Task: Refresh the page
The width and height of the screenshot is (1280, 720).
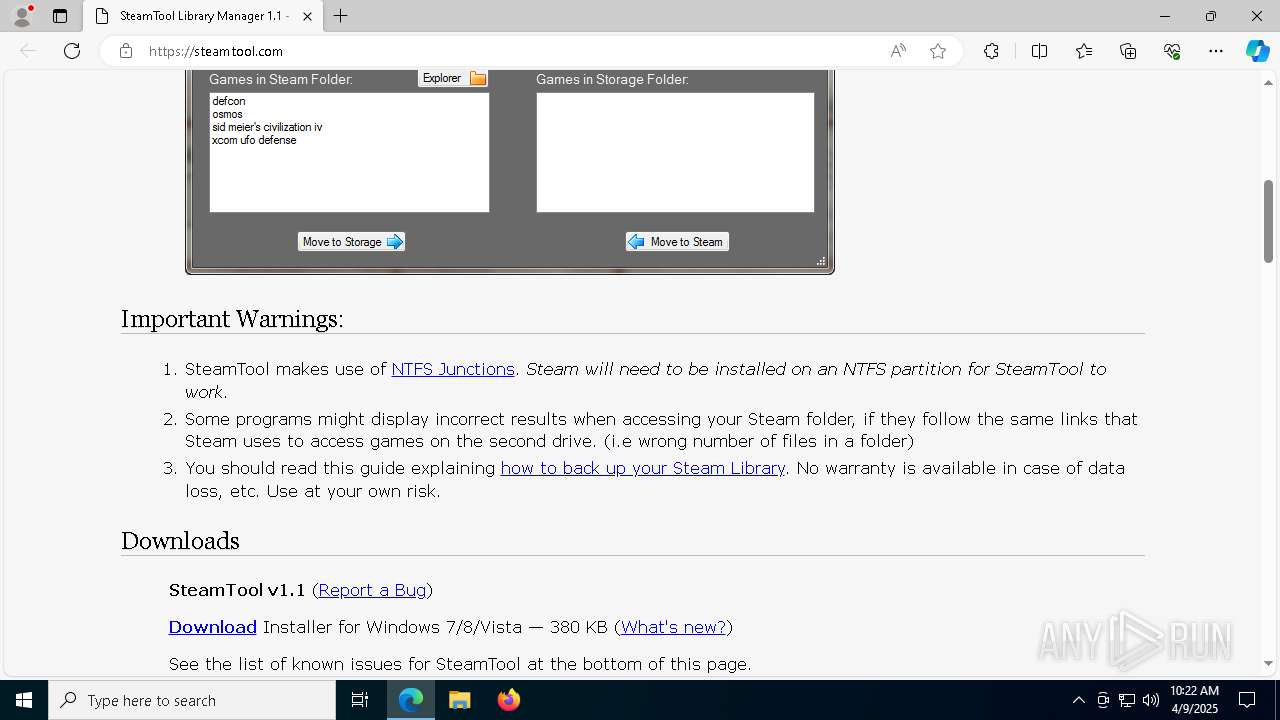Action: click(72, 51)
